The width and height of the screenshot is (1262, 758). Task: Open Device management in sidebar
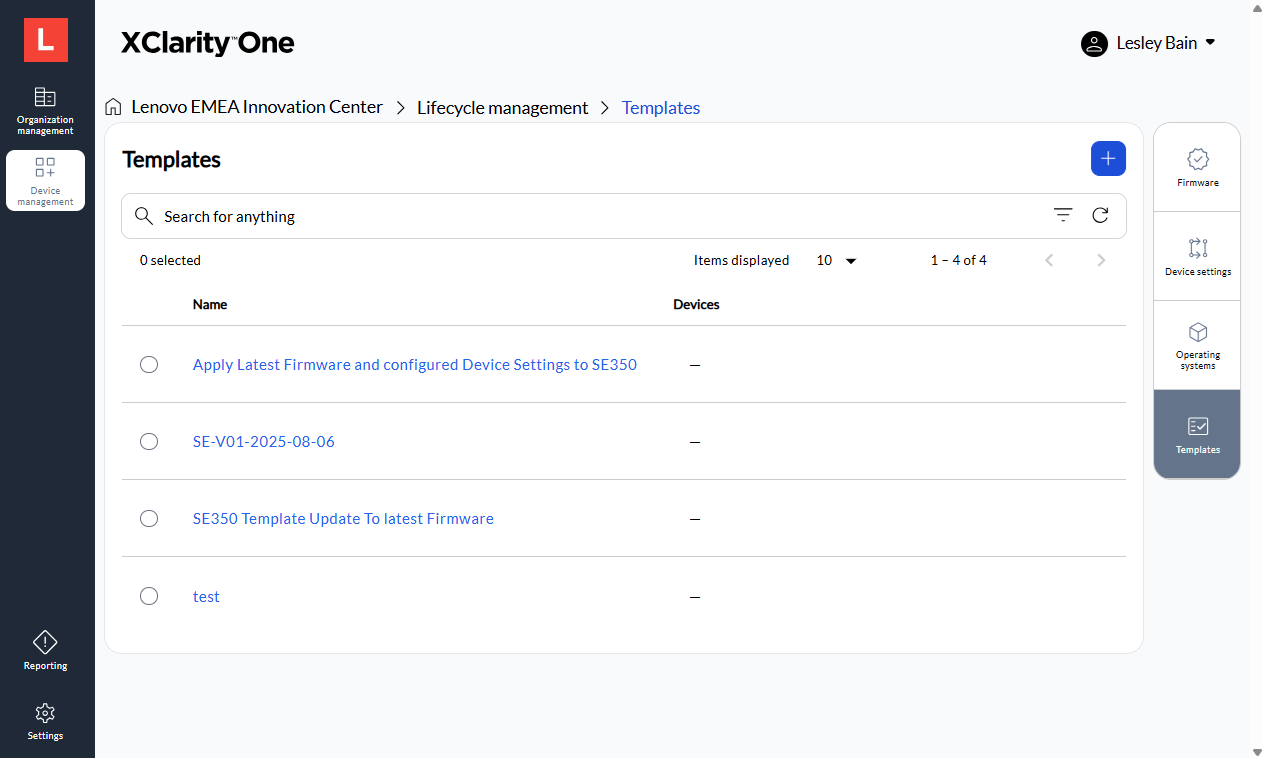click(45, 180)
